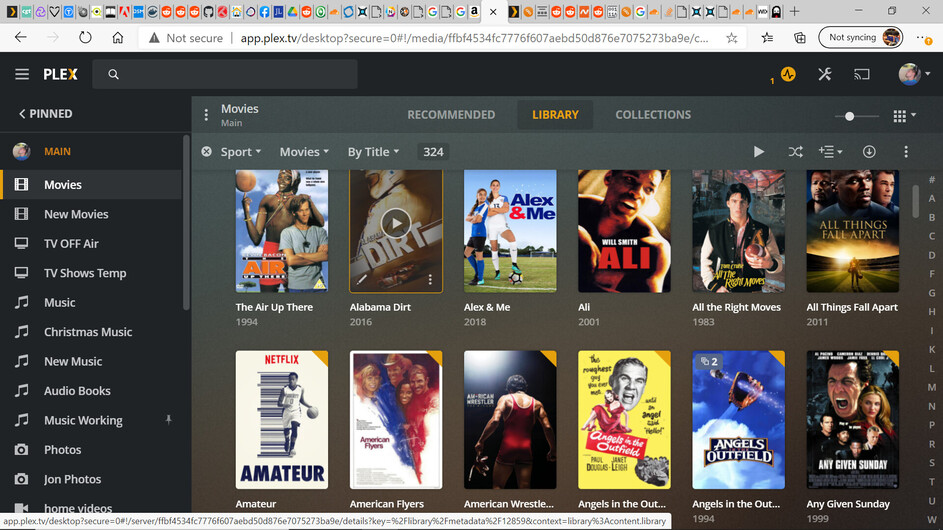Screen dimensions: 943x530
Task: Edit Alabama Dirt via pencil icon
Action: (361, 280)
